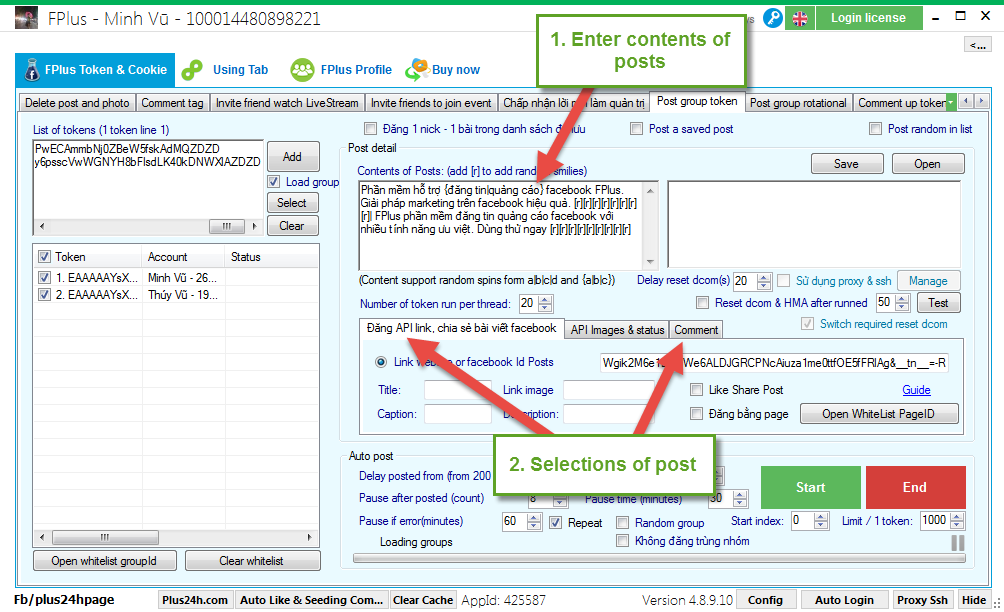Collapse panel with the '<...' button

978,45
